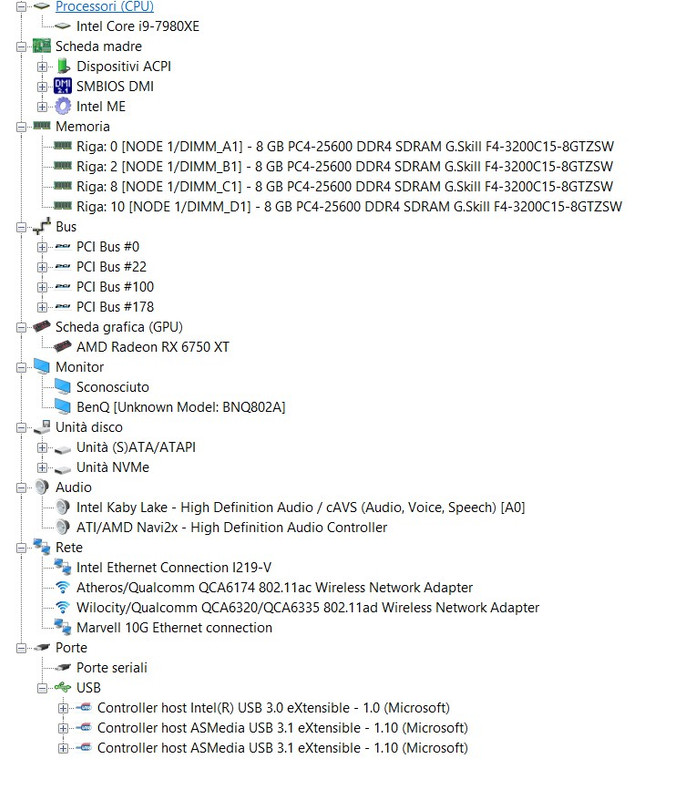Click the blue DMI icon
Viewport: 675px width, 800px height.
pos(63,86)
